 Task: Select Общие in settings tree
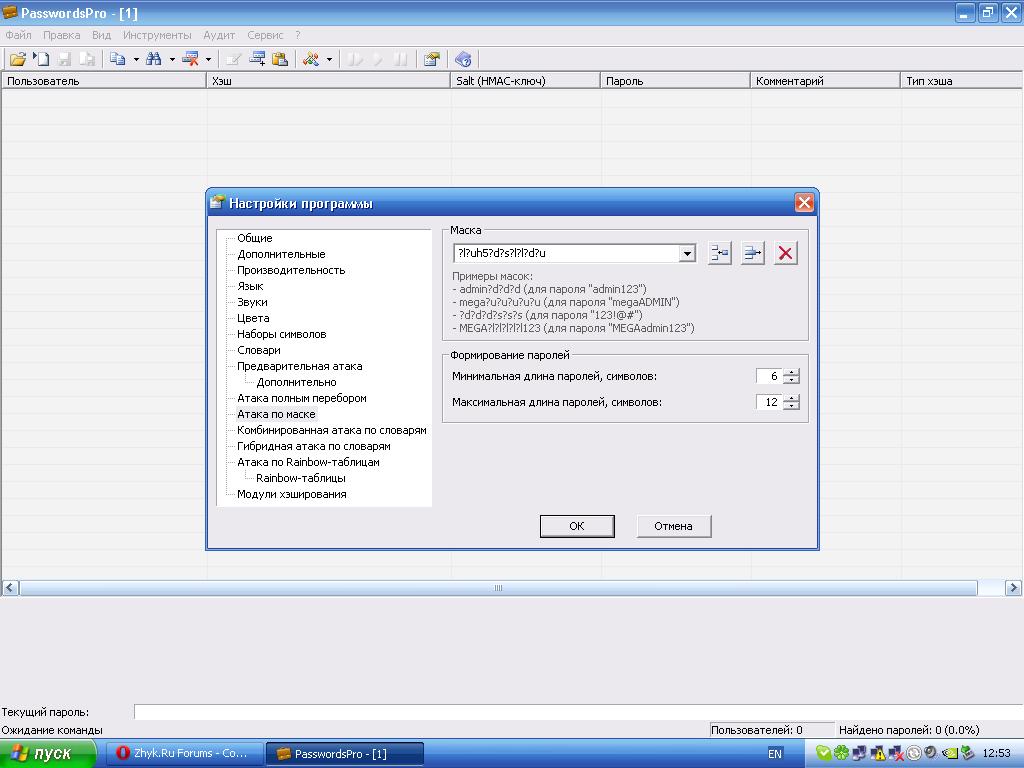[x=255, y=238]
